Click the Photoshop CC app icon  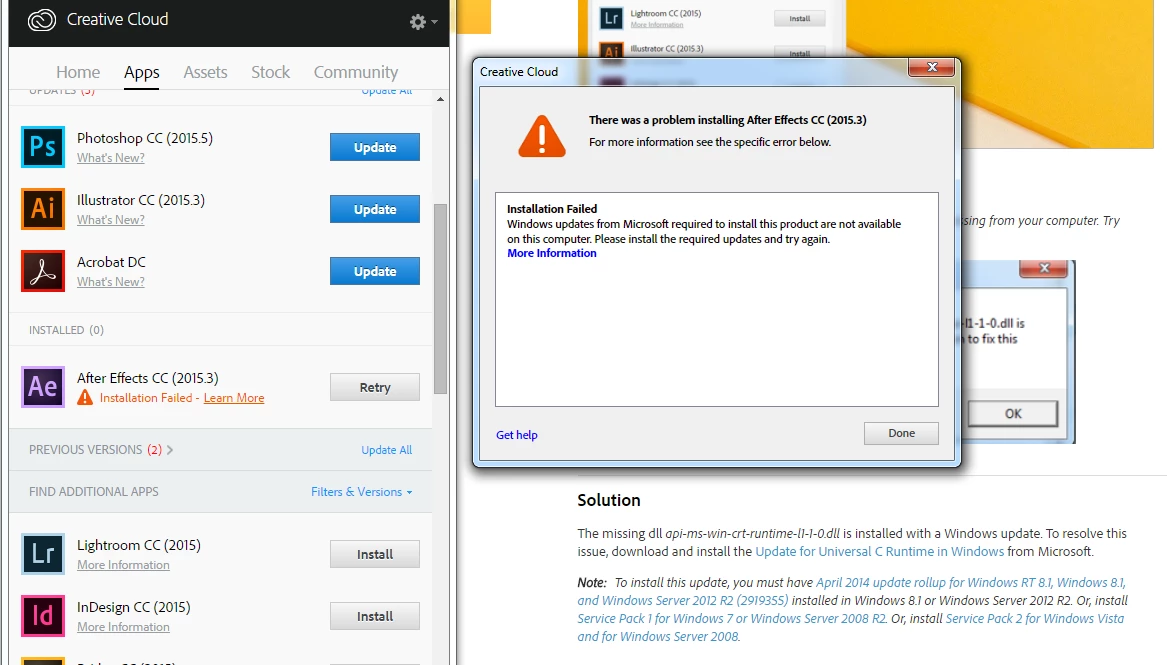(42, 147)
